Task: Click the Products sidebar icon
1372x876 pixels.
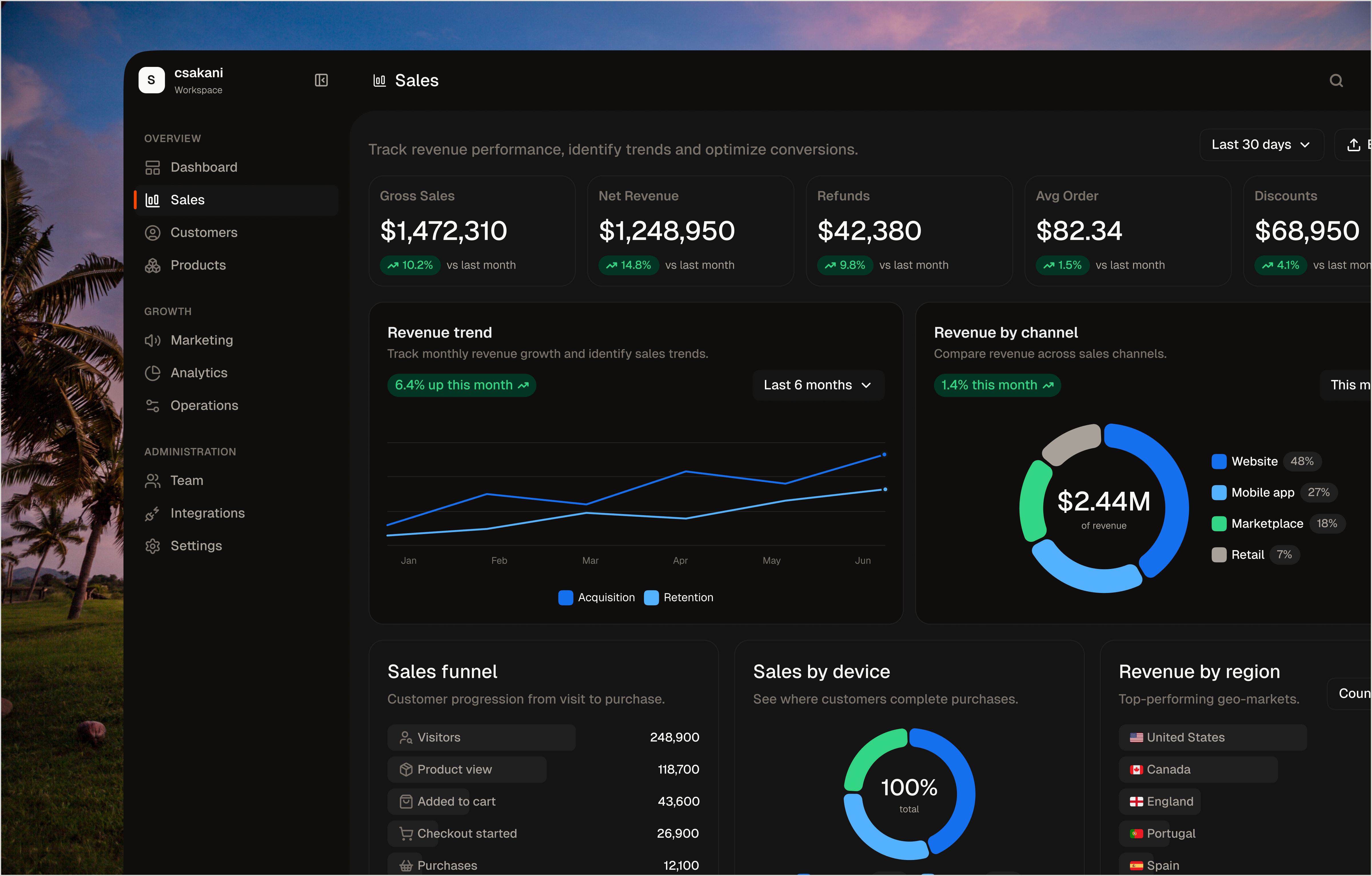Action: (153, 266)
